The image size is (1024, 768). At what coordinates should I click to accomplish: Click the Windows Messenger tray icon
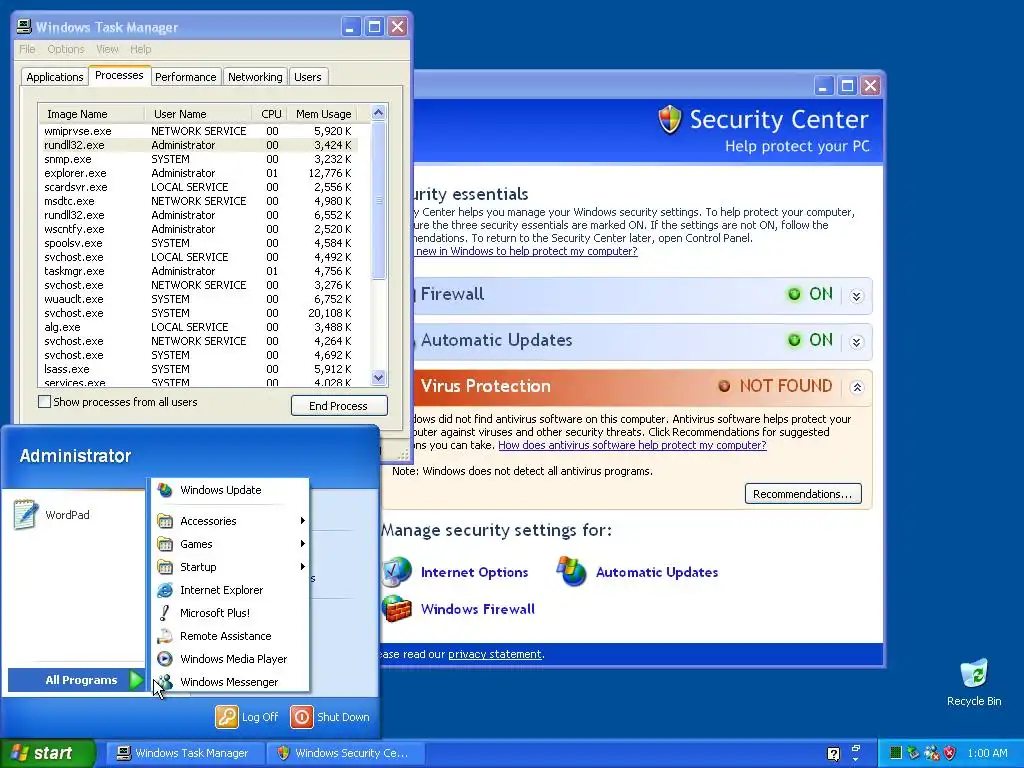pos(932,753)
